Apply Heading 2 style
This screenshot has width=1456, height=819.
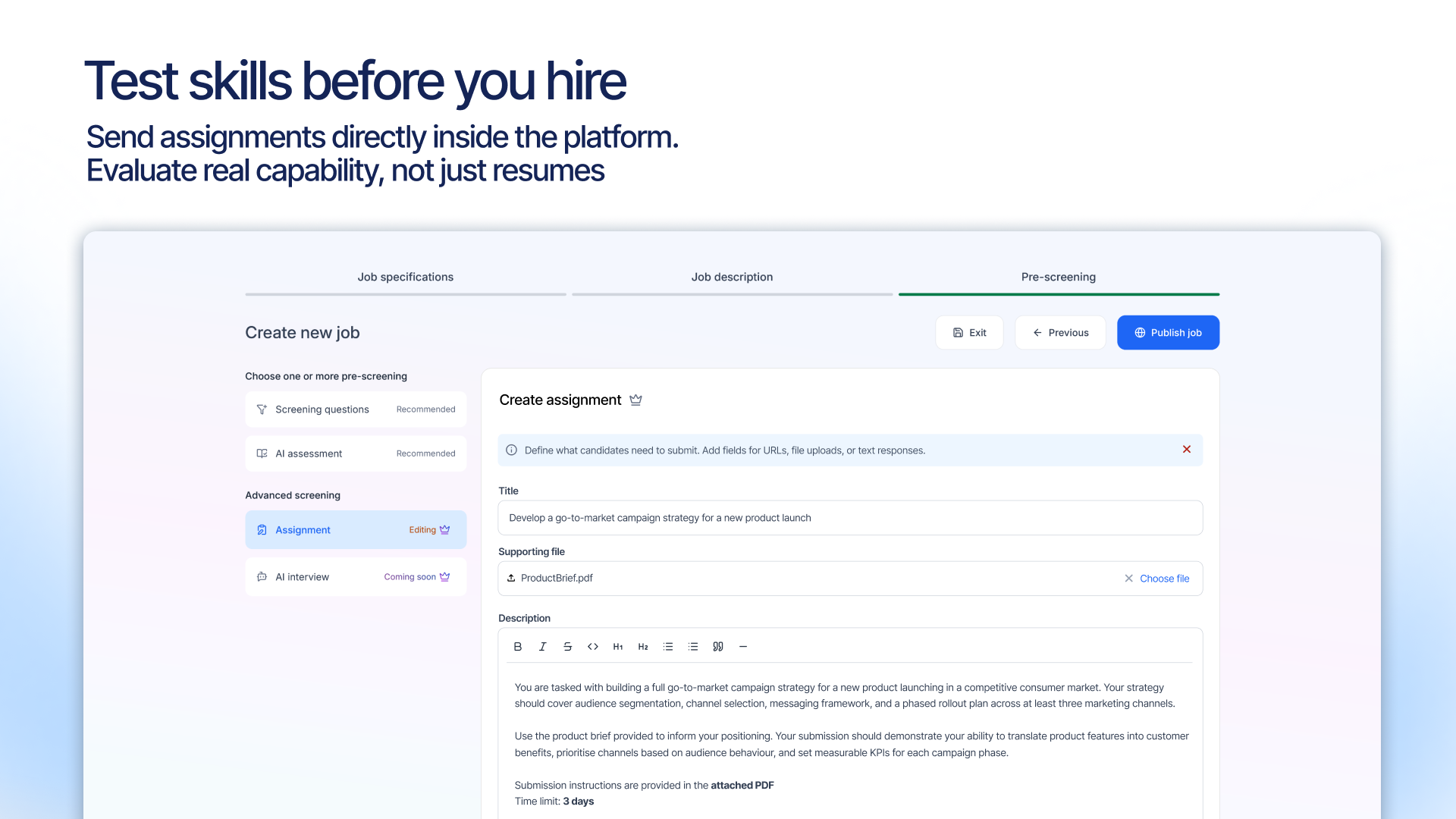pyautogui.click(x=643, y=647)
